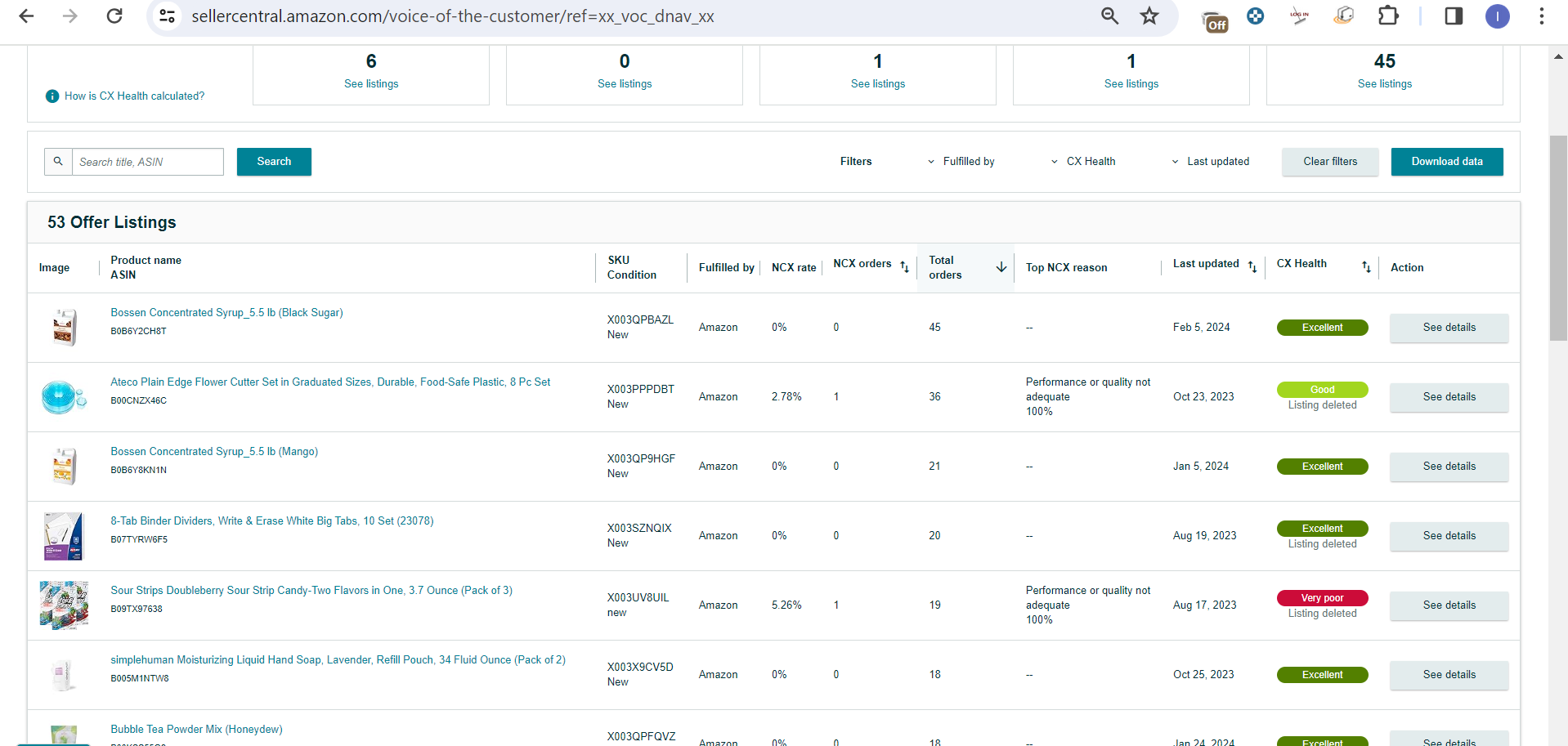Open the CX Health filter dropdown
This screenshot has width=1568, height=746.
pos(1082,162)
